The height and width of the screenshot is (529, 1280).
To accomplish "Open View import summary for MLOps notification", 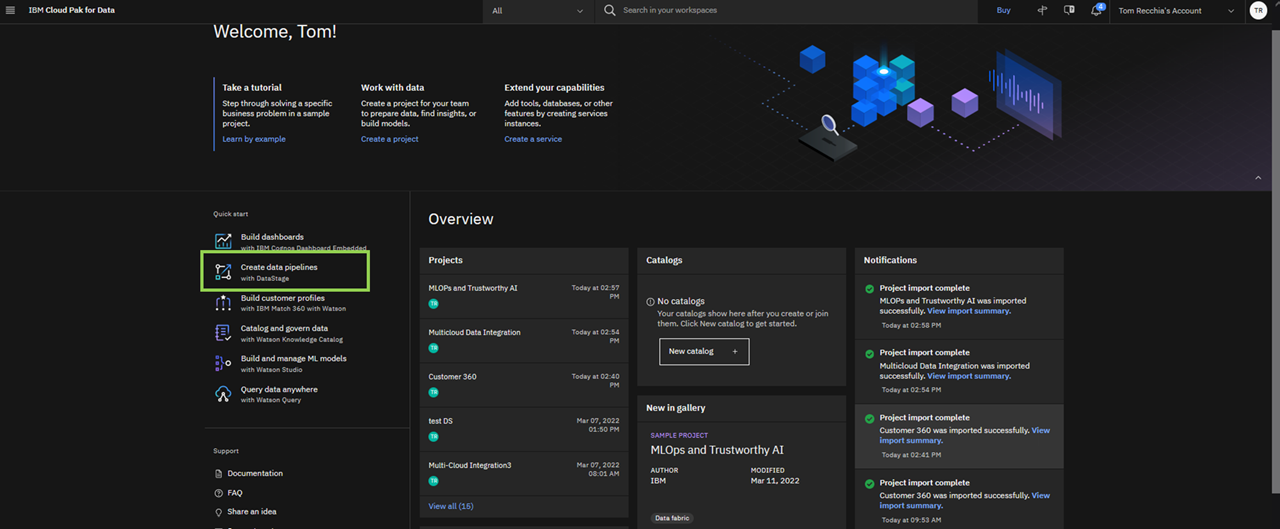I will tap(969, 311).
